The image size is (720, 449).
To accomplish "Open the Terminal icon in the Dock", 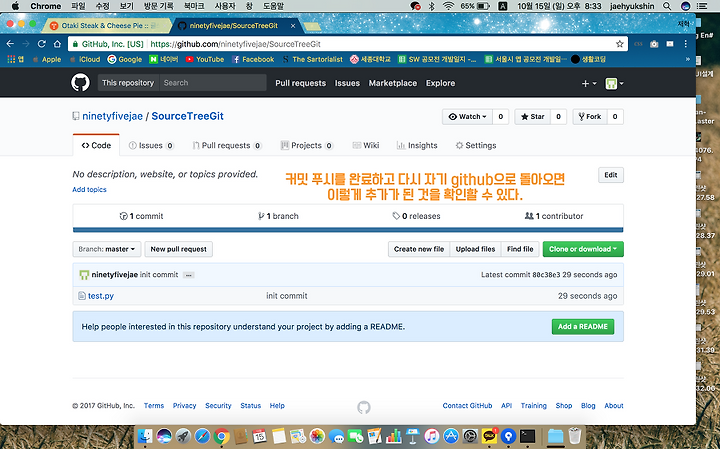I will [527, 436].
